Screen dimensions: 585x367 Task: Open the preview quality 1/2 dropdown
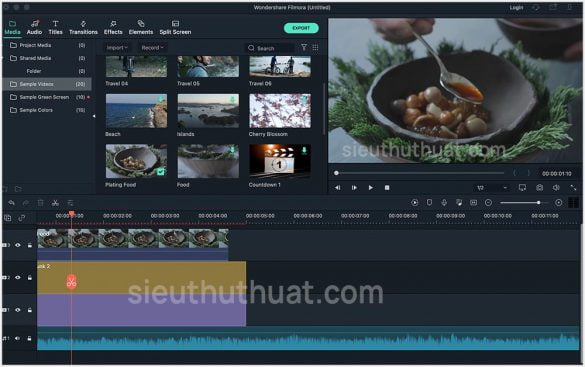[x=492, y=188]
